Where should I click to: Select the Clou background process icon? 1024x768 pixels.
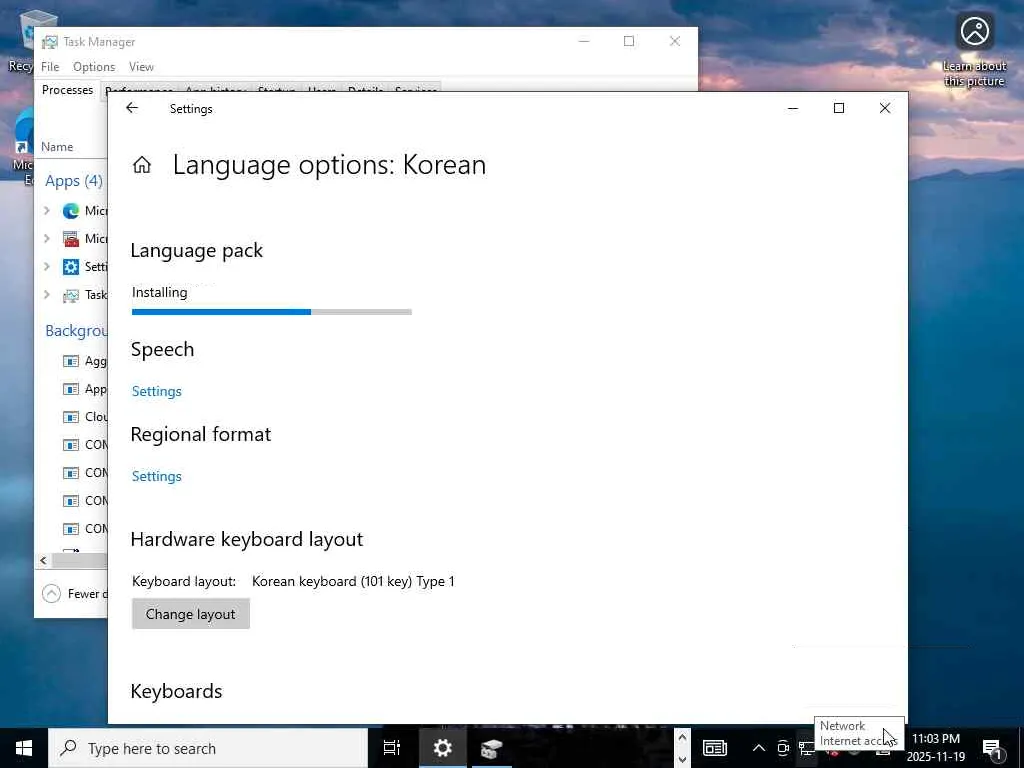pos(71,417)
